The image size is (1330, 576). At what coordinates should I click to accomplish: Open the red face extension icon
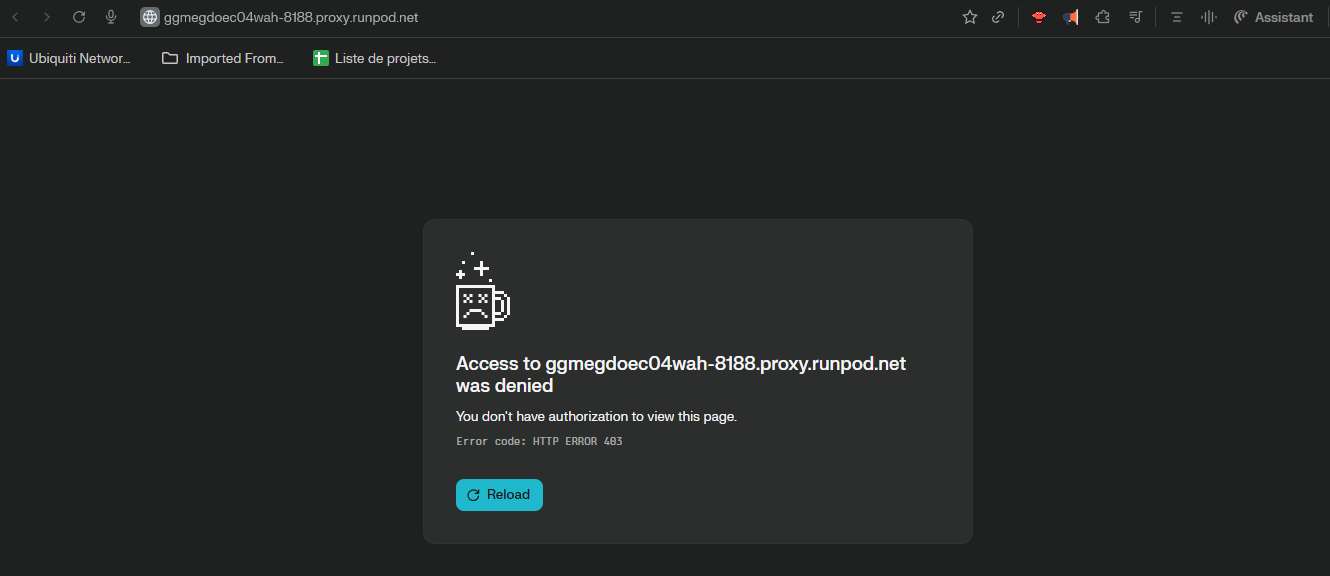(1039, 17)
